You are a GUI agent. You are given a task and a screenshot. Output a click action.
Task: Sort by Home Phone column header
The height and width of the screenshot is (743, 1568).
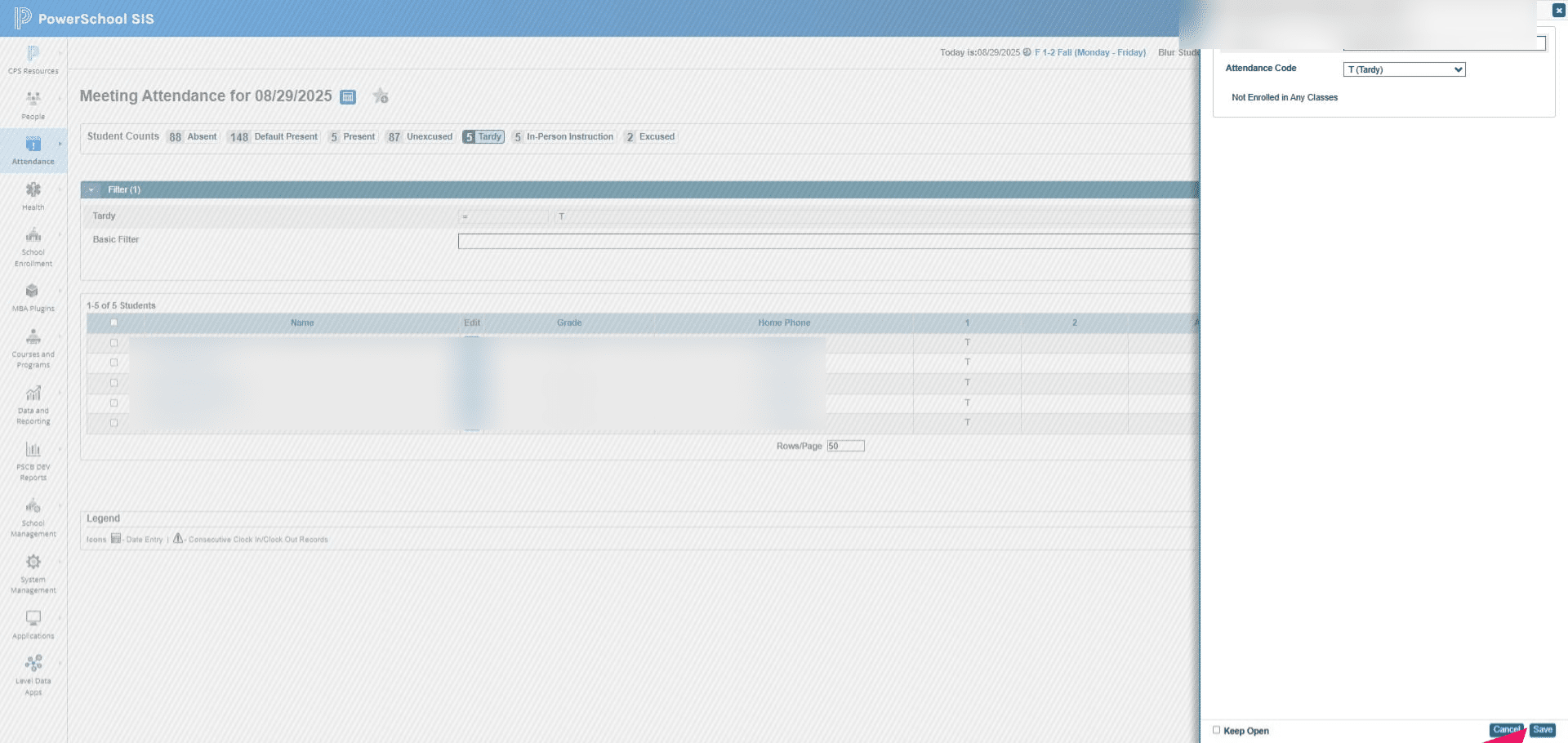pyautogui.click(x=784, y=323)
